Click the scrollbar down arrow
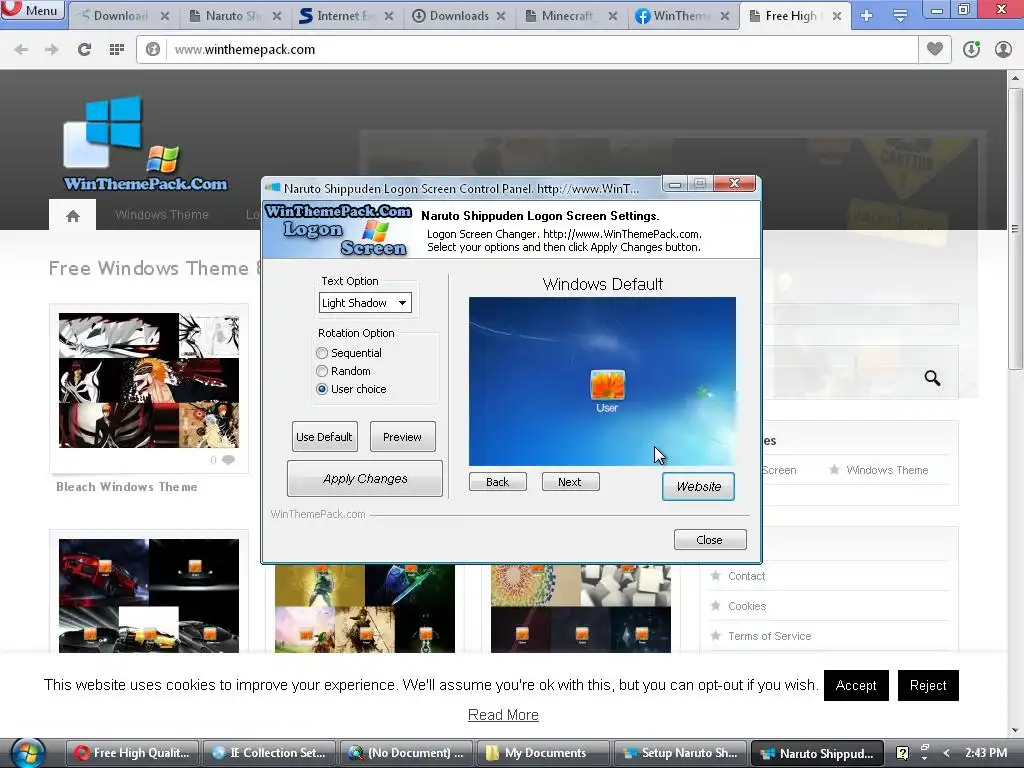The width and height of the screenshot is (1024, 768). 1015,730
